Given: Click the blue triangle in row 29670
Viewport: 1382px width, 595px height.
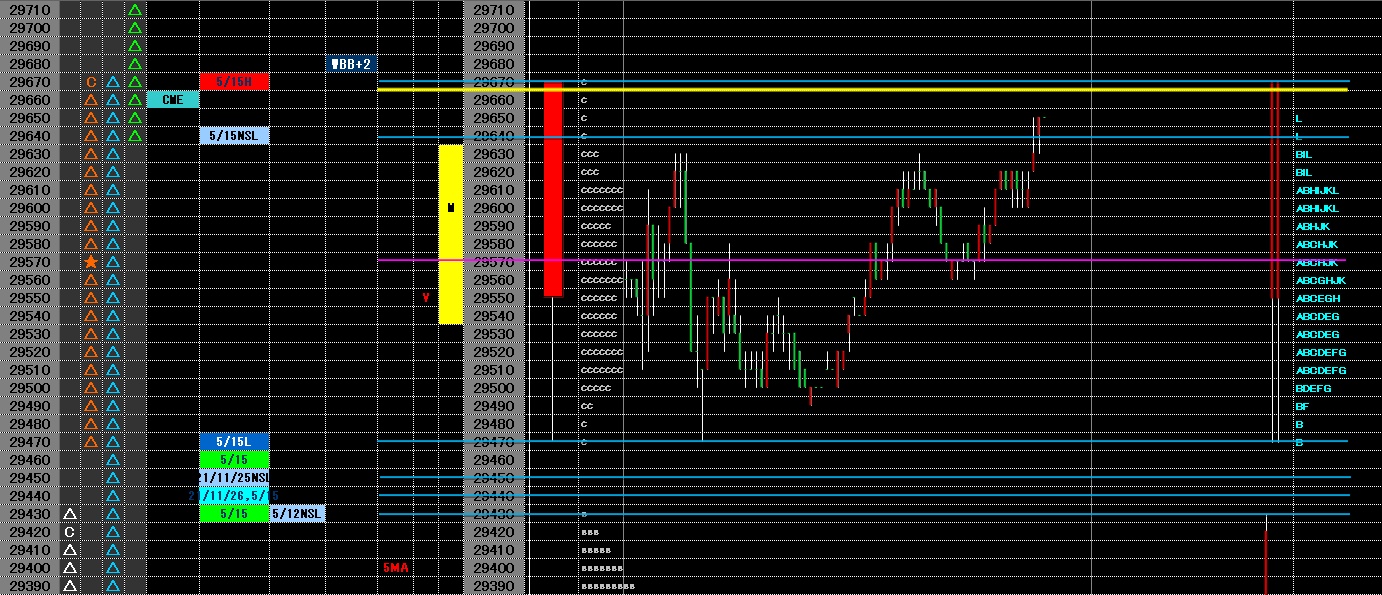Looking at the screenshot, I should 113,82.
